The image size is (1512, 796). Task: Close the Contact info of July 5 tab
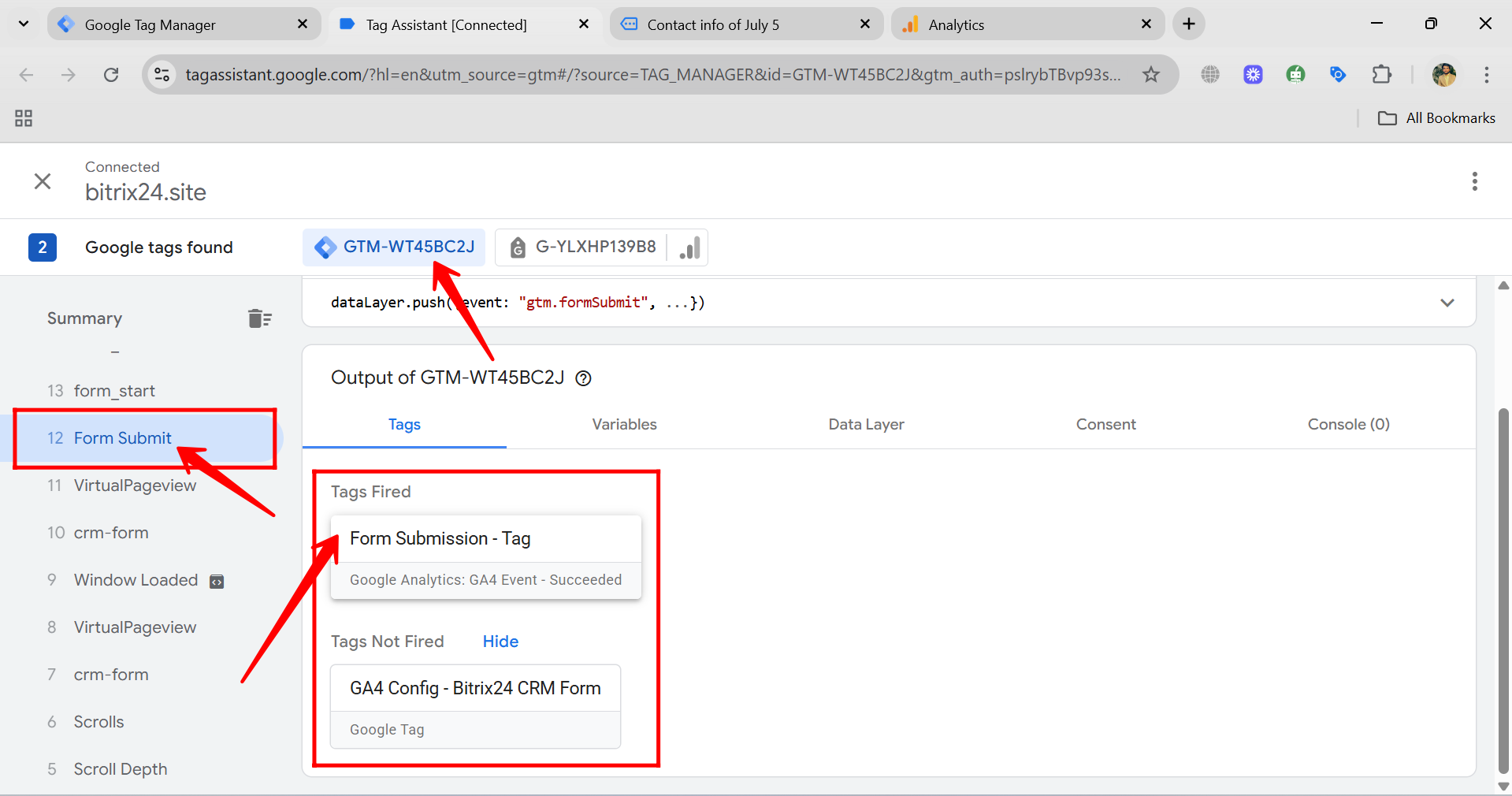click(x=865, y=24)
